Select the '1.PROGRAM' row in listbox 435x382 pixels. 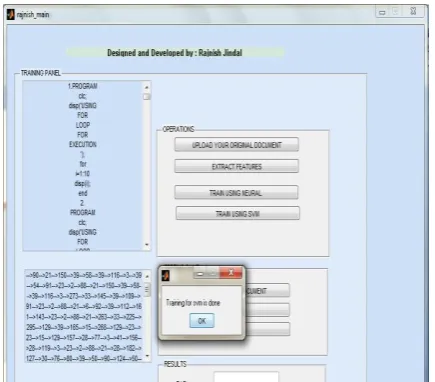point(83,86)
